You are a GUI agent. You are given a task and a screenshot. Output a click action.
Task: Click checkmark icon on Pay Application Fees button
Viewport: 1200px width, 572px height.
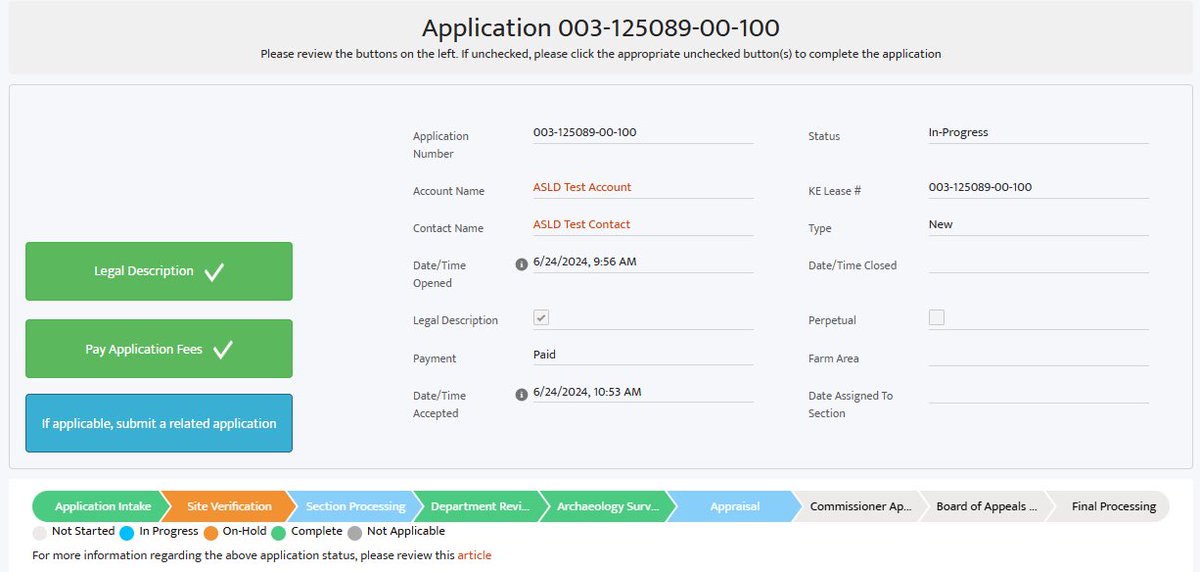(x=222, y=350)
